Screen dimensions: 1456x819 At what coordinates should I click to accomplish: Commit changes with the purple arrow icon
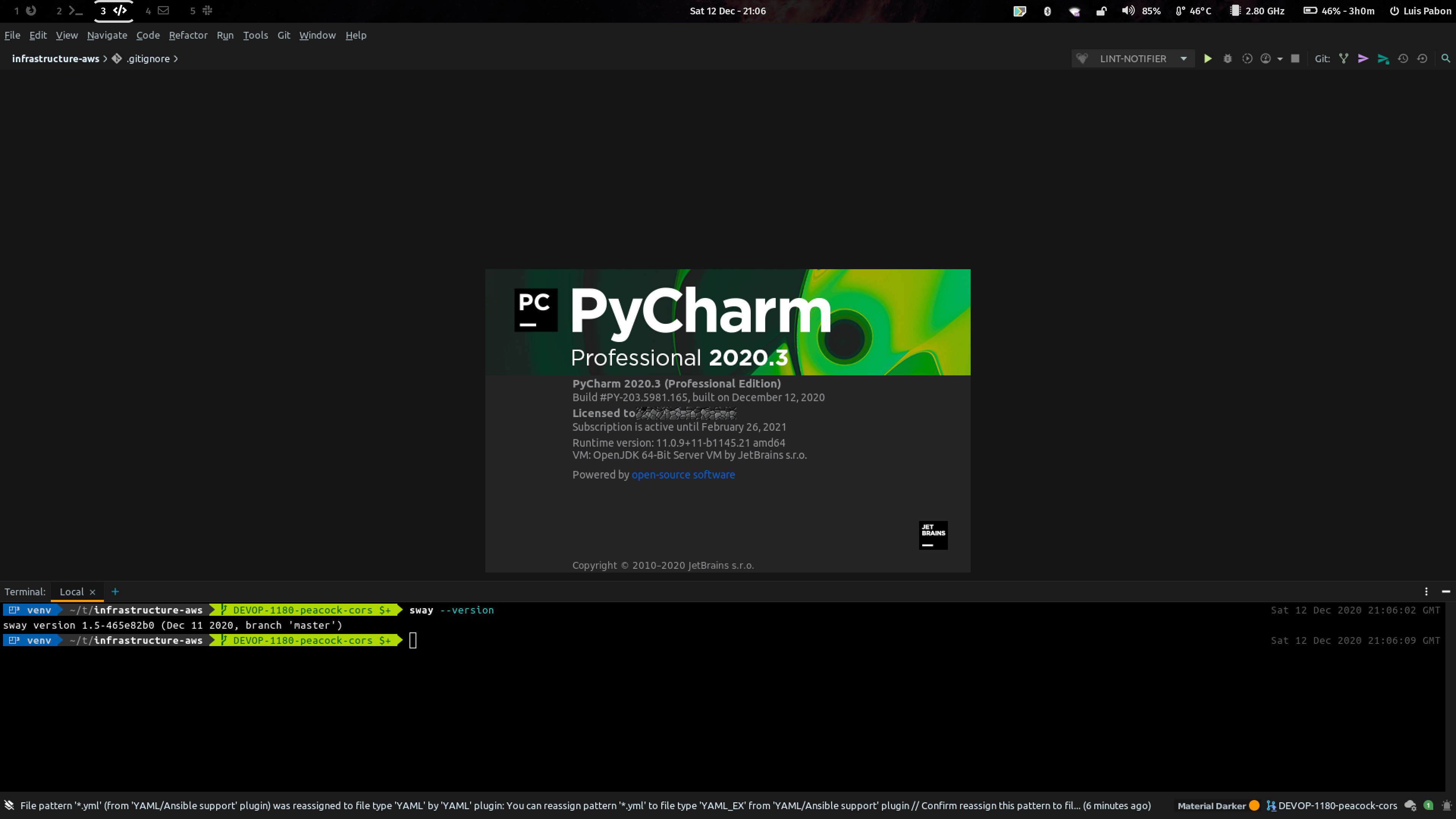pyautogui.click(x=1363, y=59)
